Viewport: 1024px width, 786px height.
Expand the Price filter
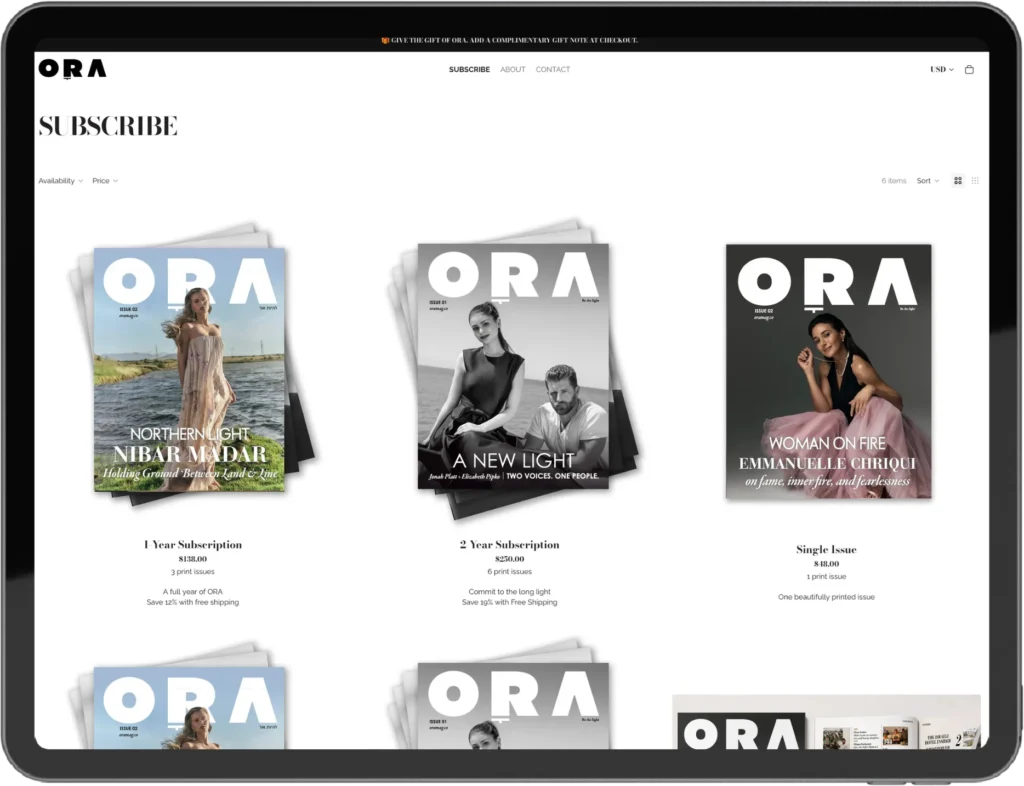pos(104,181)
